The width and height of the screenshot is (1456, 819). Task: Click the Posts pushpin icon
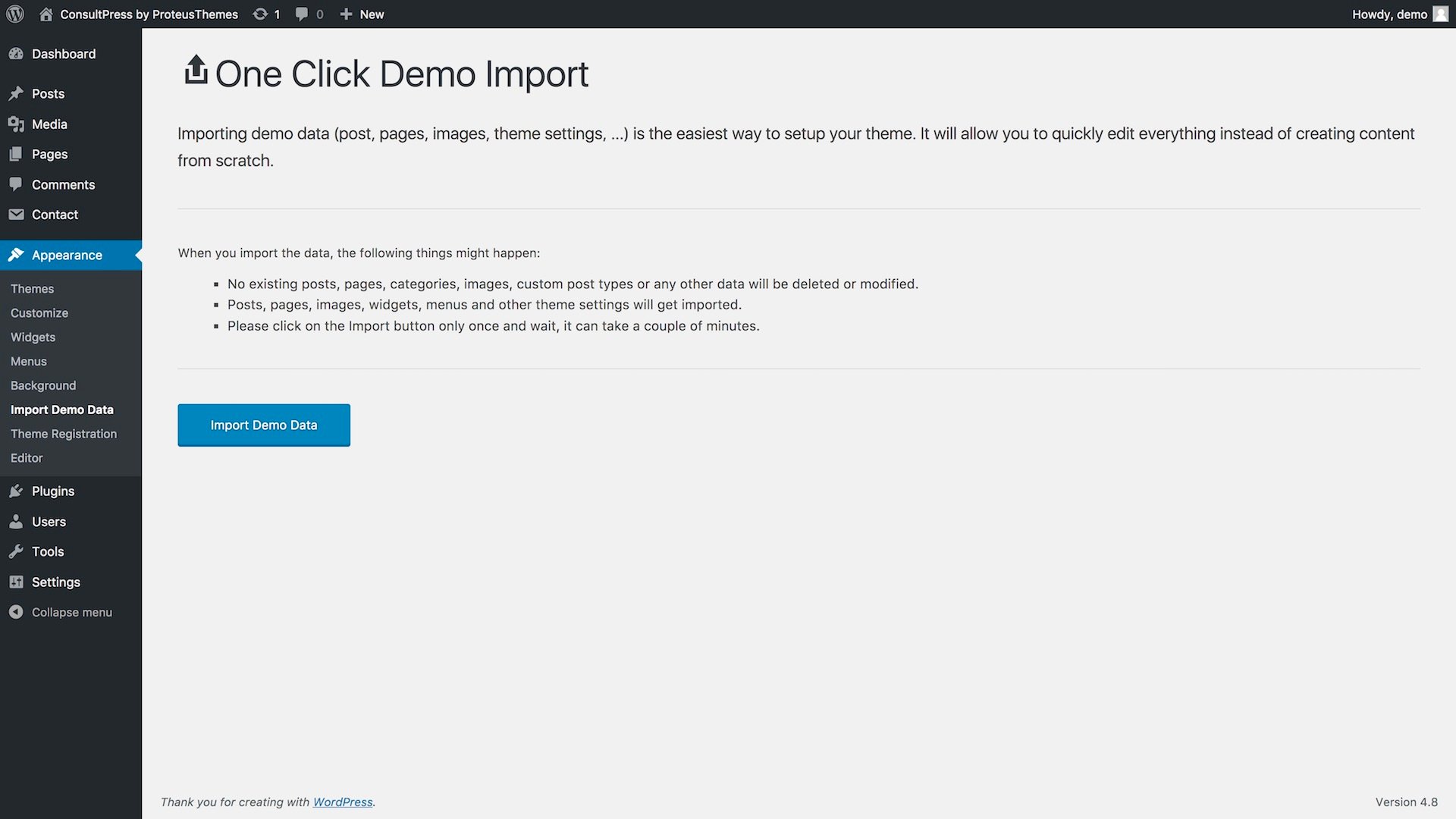coord(16,94)
